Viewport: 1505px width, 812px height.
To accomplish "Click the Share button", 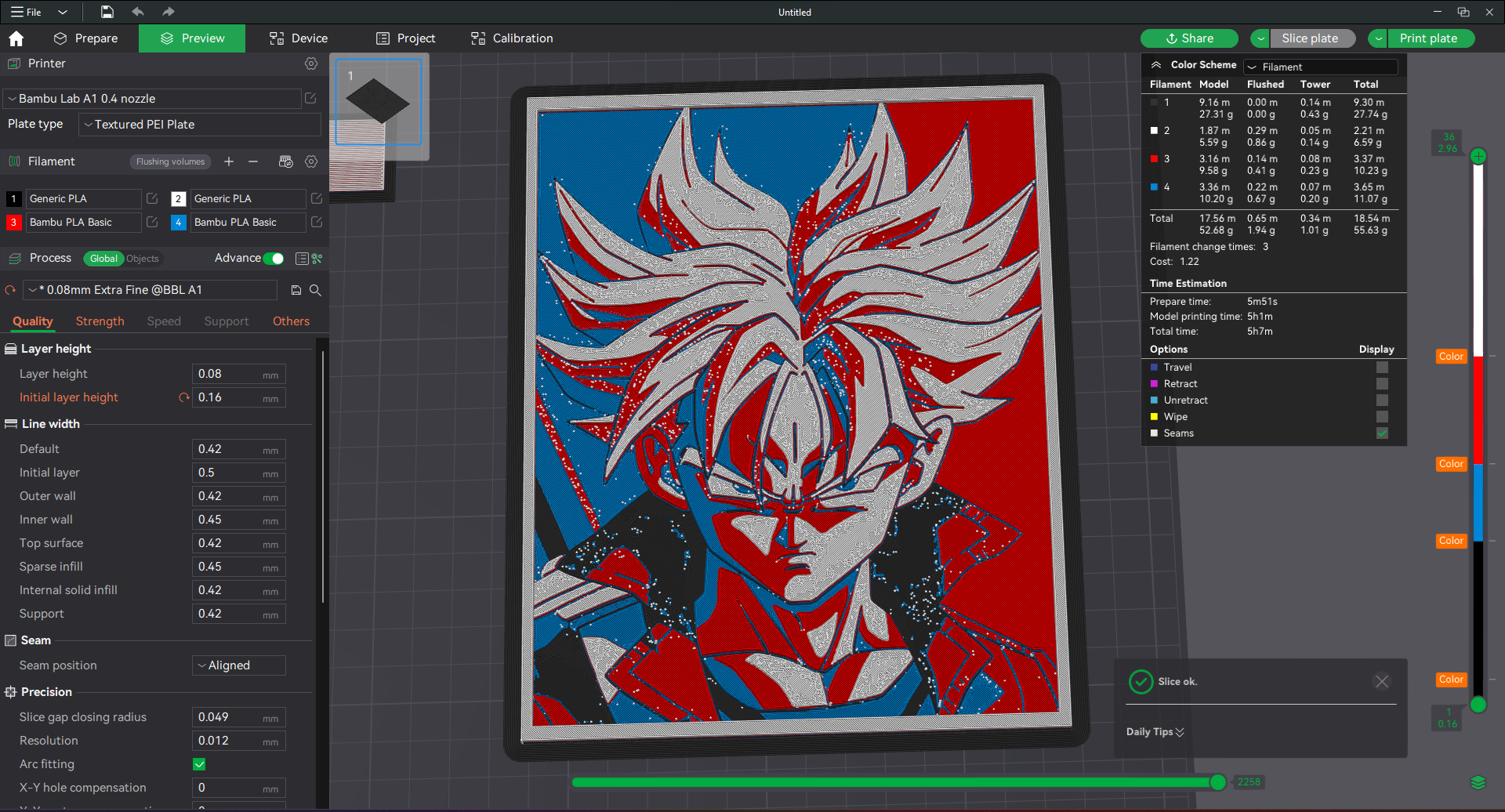I will point(1189,38).
